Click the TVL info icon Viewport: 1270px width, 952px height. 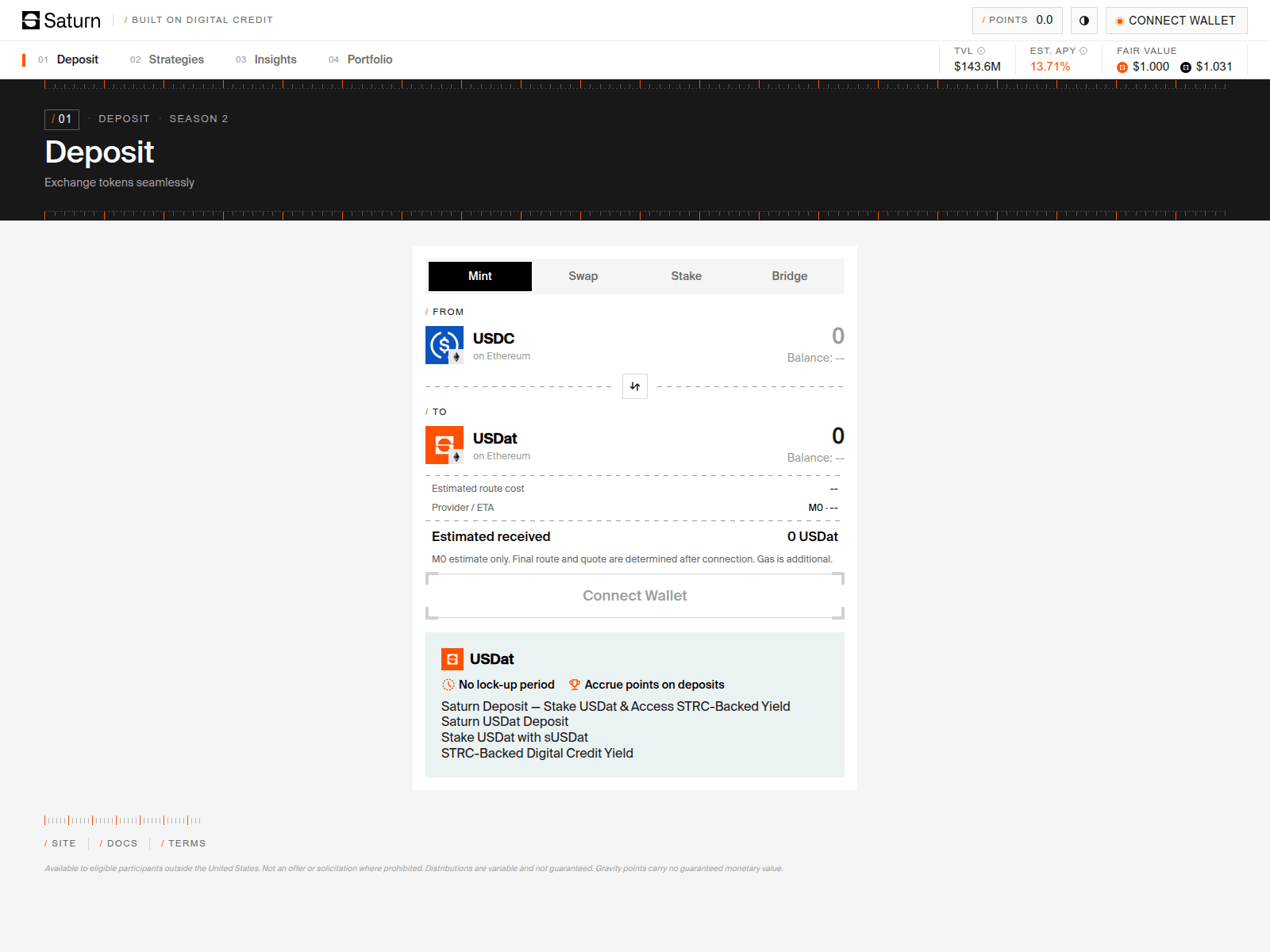coord(981,51)
